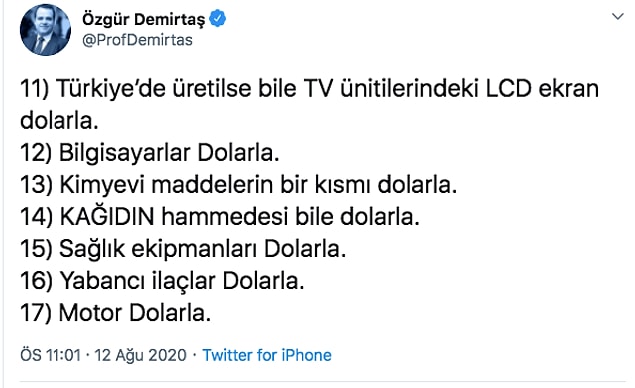
Task: Click the word Türkiye'de in the tweet
Action: pos(111,89)
